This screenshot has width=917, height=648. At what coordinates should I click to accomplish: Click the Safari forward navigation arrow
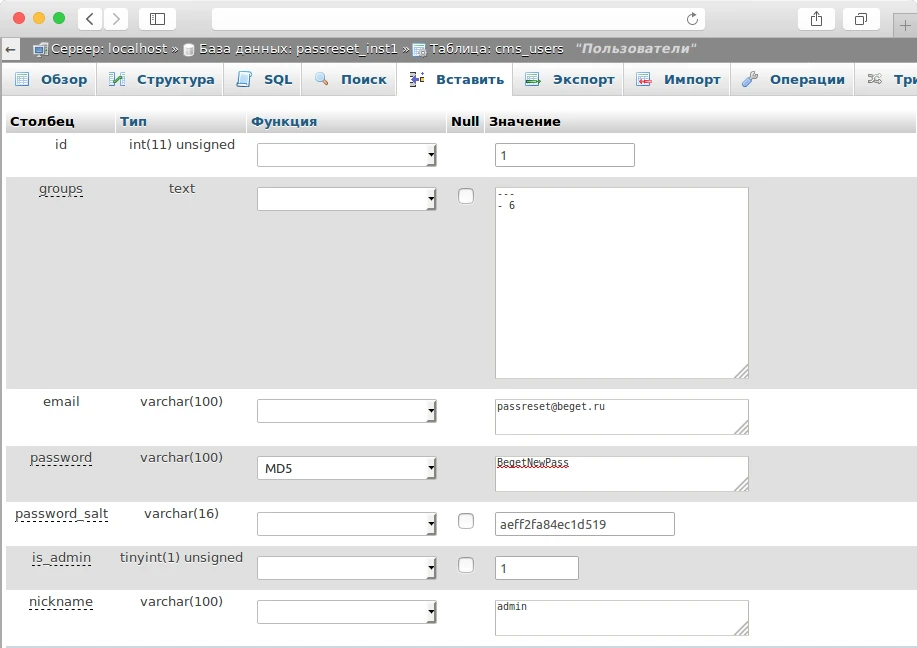[116, 19]
